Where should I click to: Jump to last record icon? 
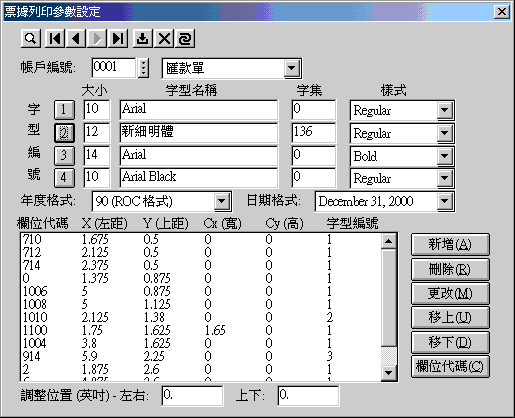[x=118, y=39]
